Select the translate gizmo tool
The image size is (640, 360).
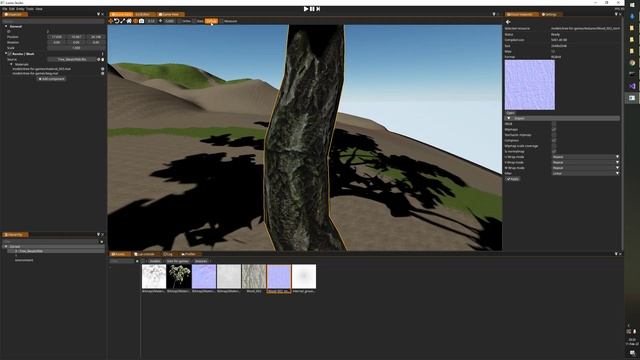pos(111,21)
